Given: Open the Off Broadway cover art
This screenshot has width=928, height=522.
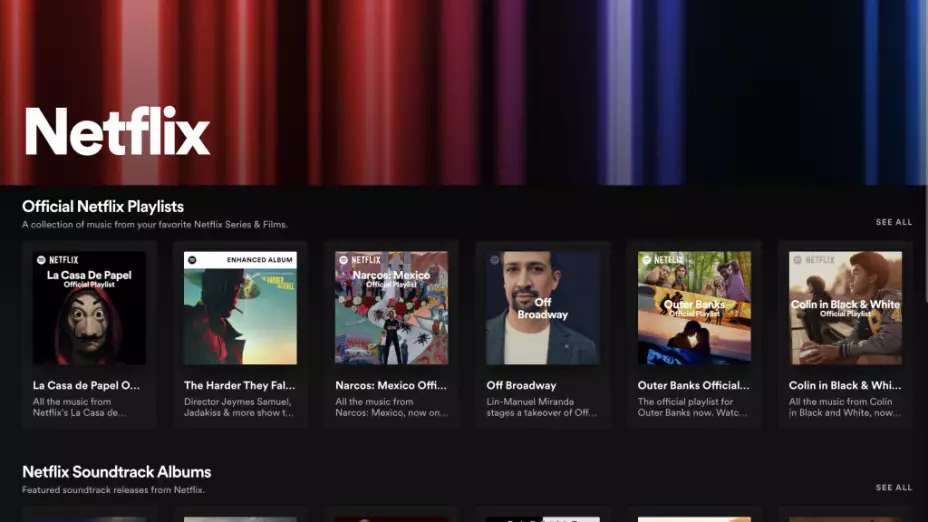Looking at the screenshot, I should [542, 308].
